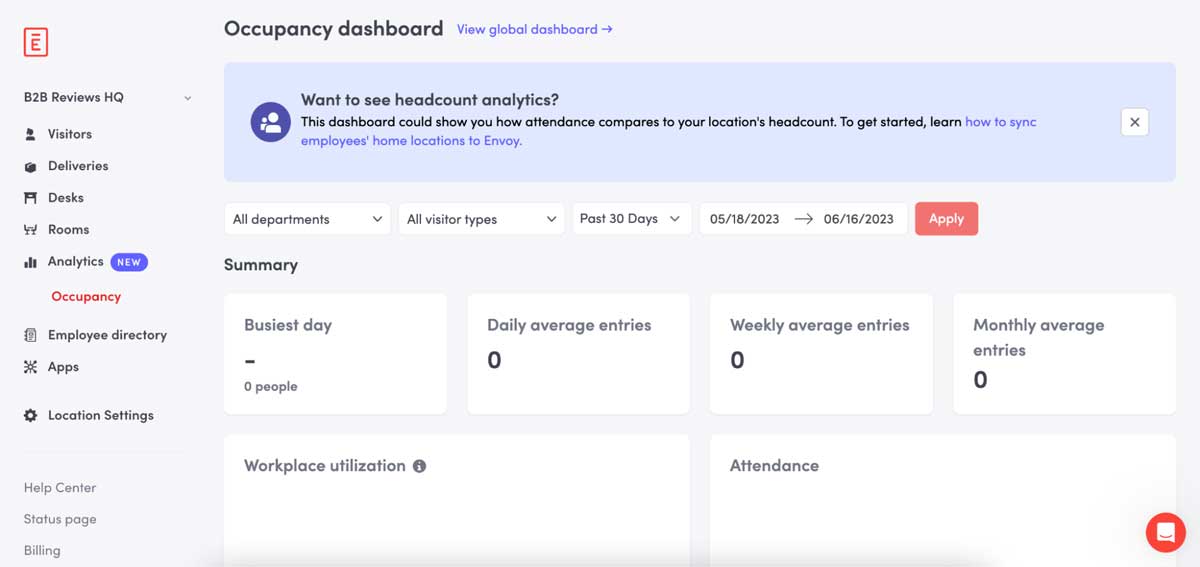
Task: Select the Occupancy submenu item
Action: tap(86, 297)
